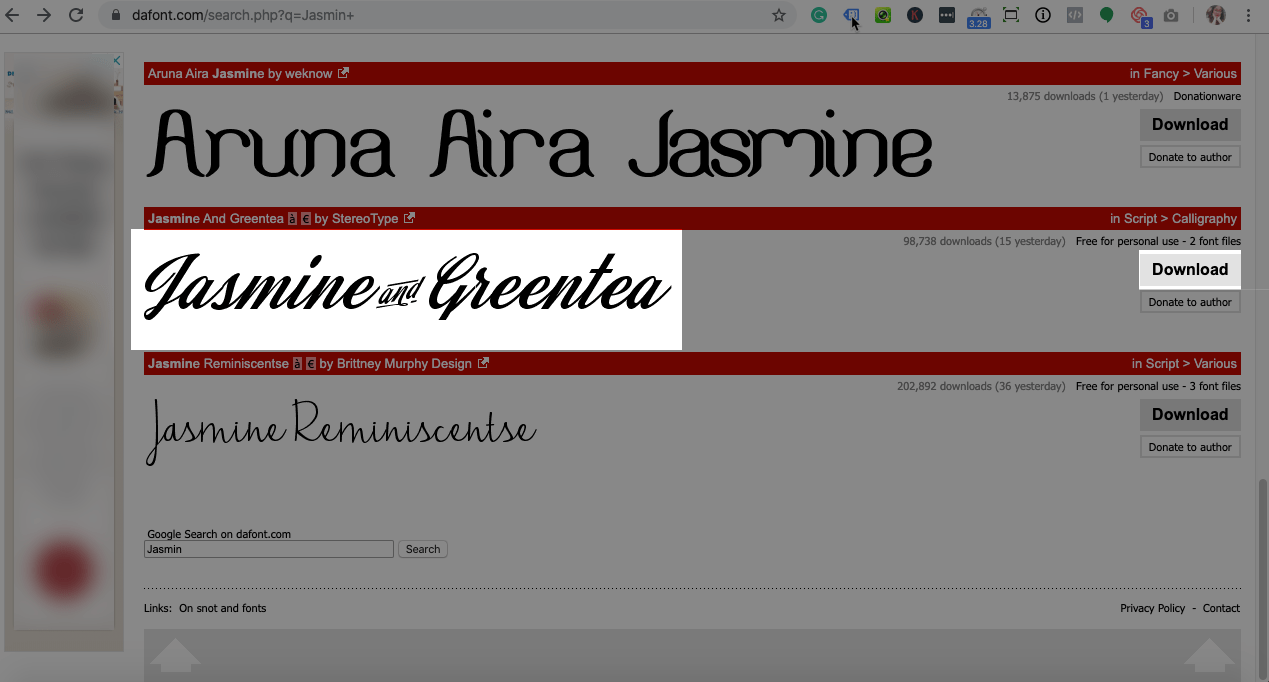1269x682 pixels.
Task: Open the Script category for Jasmine And Greentea
Action: tap(1141, 218)
